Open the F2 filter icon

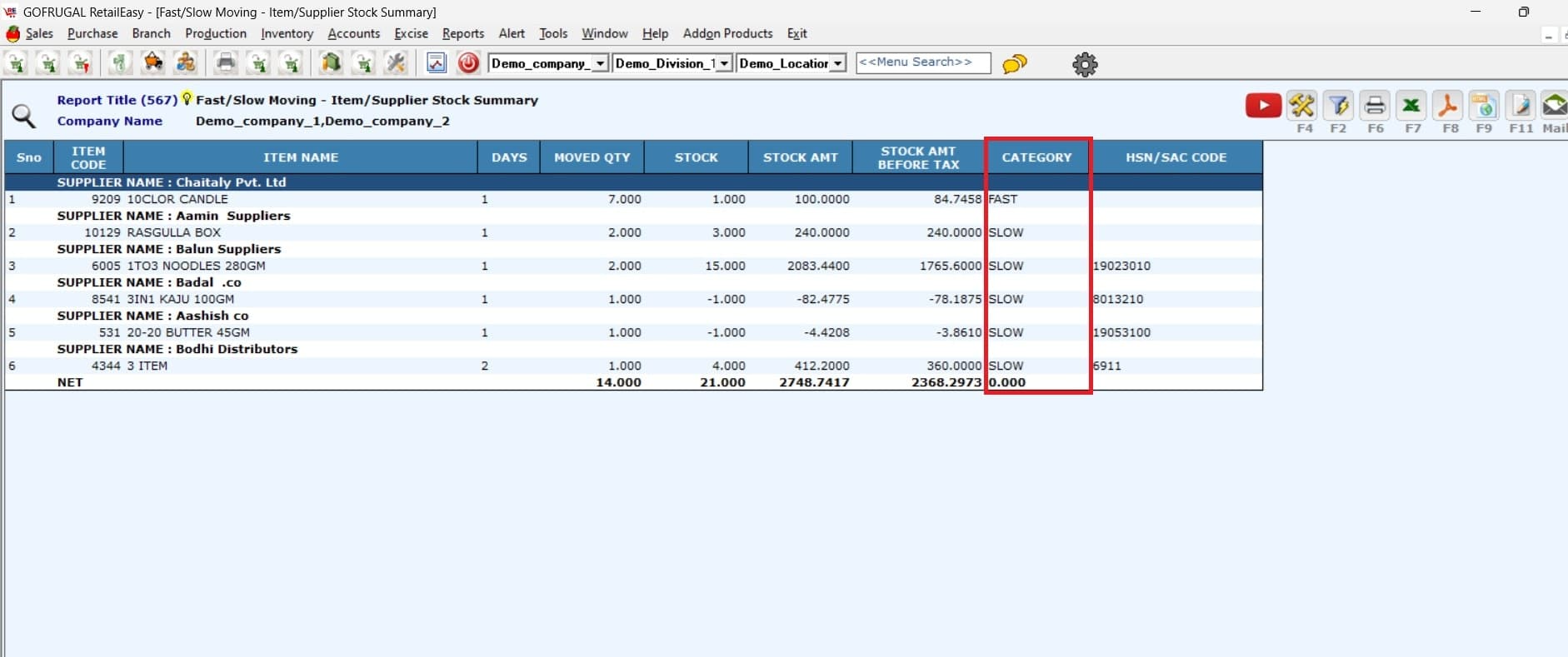click(1338, 106)
